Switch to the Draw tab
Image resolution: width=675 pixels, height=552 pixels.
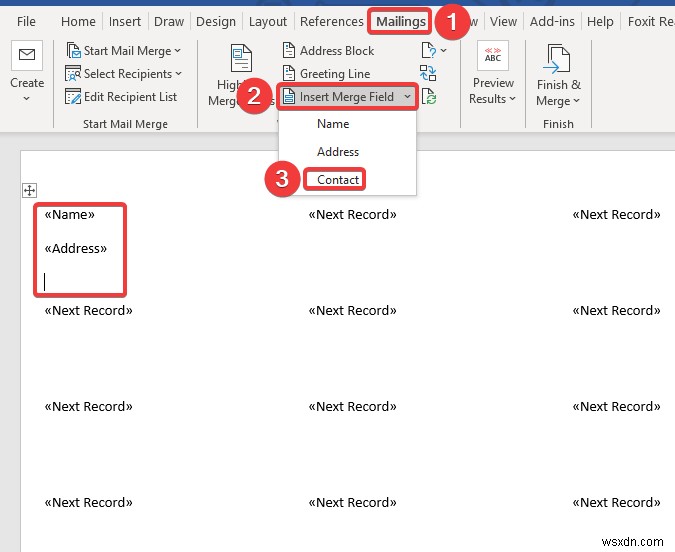coord(169,22)
